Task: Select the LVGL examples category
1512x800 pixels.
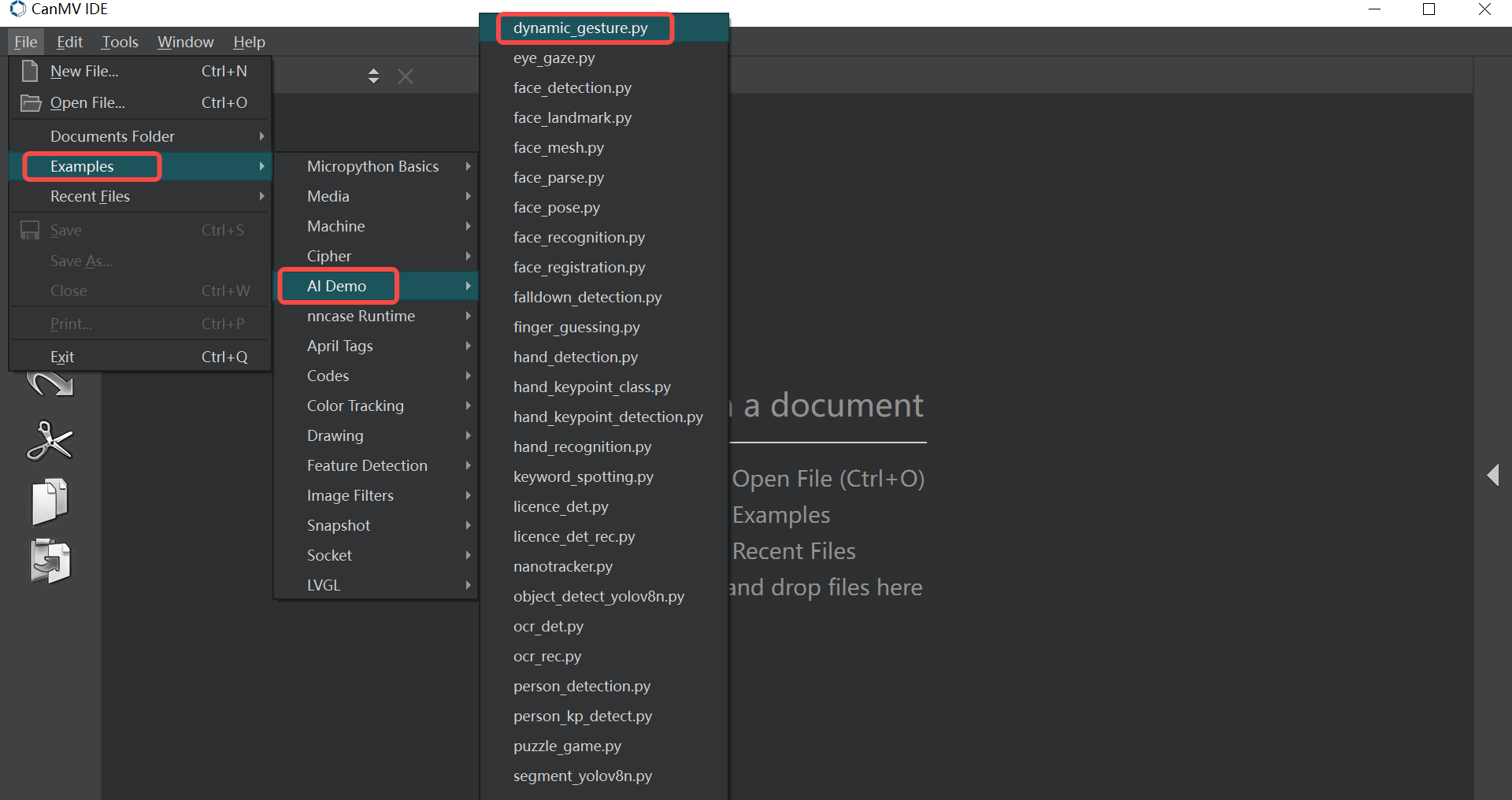Action: (324, 585)
